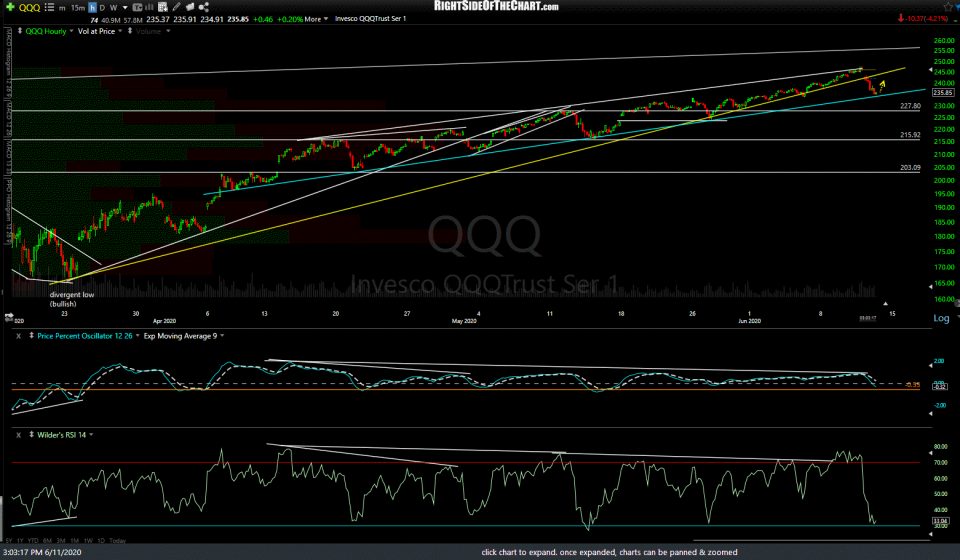The width and height of the screenshot is (960, 560).
Task: Toggle the TC data mode icon
Action: [x=137, y=7]
